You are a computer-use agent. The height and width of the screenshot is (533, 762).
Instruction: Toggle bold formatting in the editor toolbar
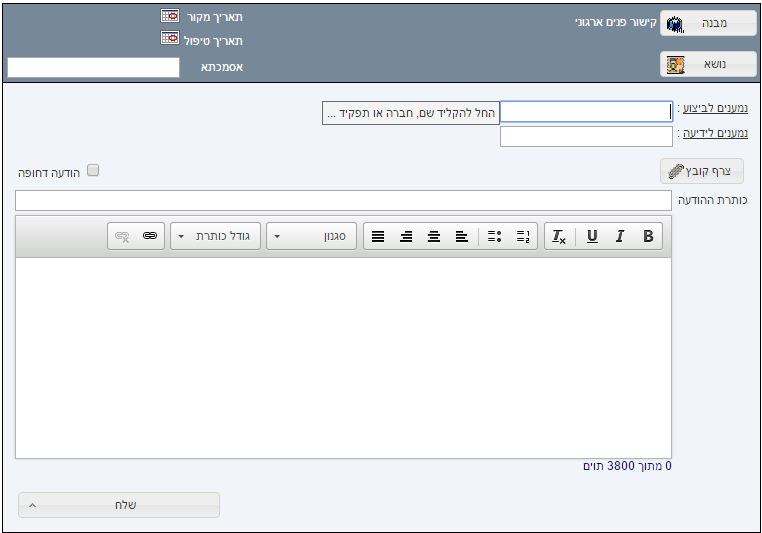pyautogui.click(x=648, y=237)
